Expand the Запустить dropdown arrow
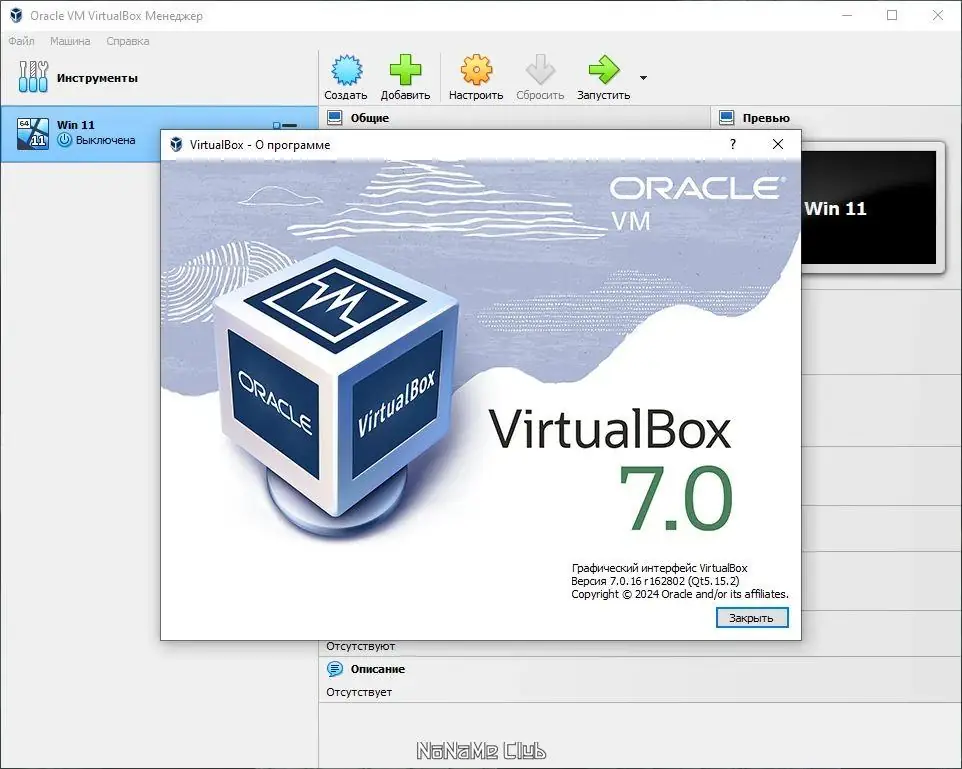 tap(643, 78)
